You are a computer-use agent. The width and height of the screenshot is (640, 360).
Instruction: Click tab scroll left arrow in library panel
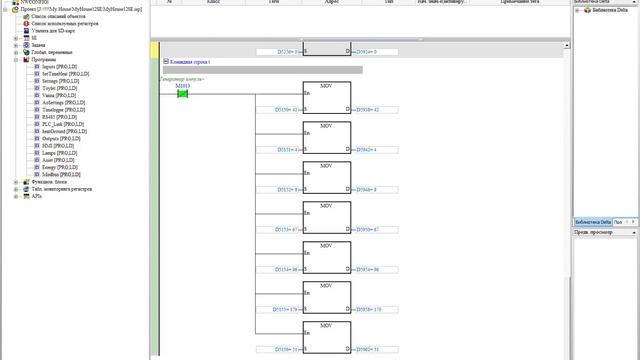coord(627,222)
